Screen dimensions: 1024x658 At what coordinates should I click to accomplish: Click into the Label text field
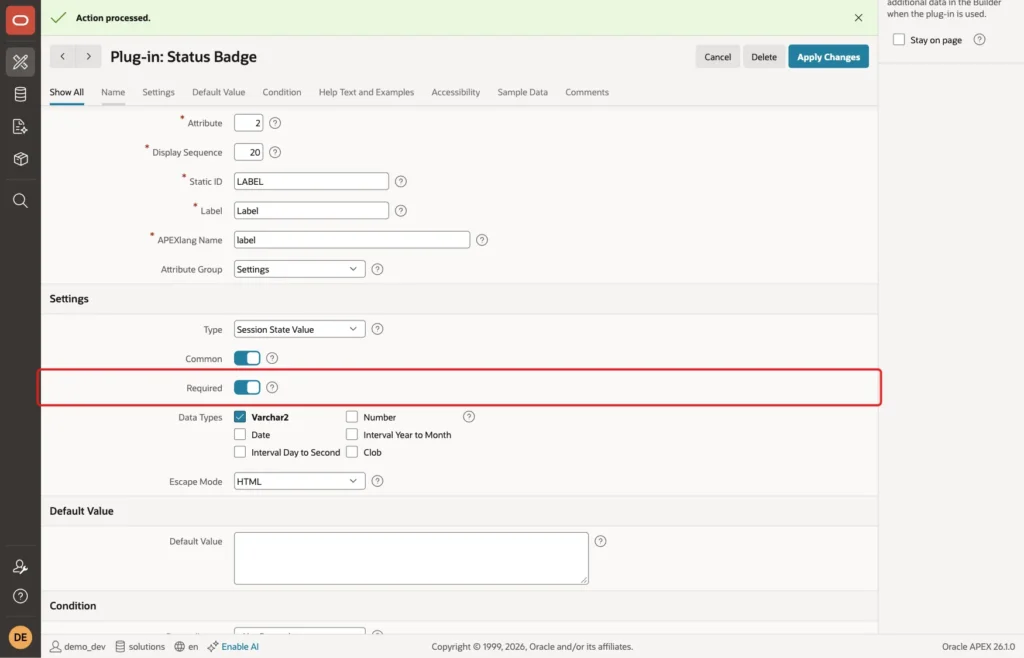(312, 211)
